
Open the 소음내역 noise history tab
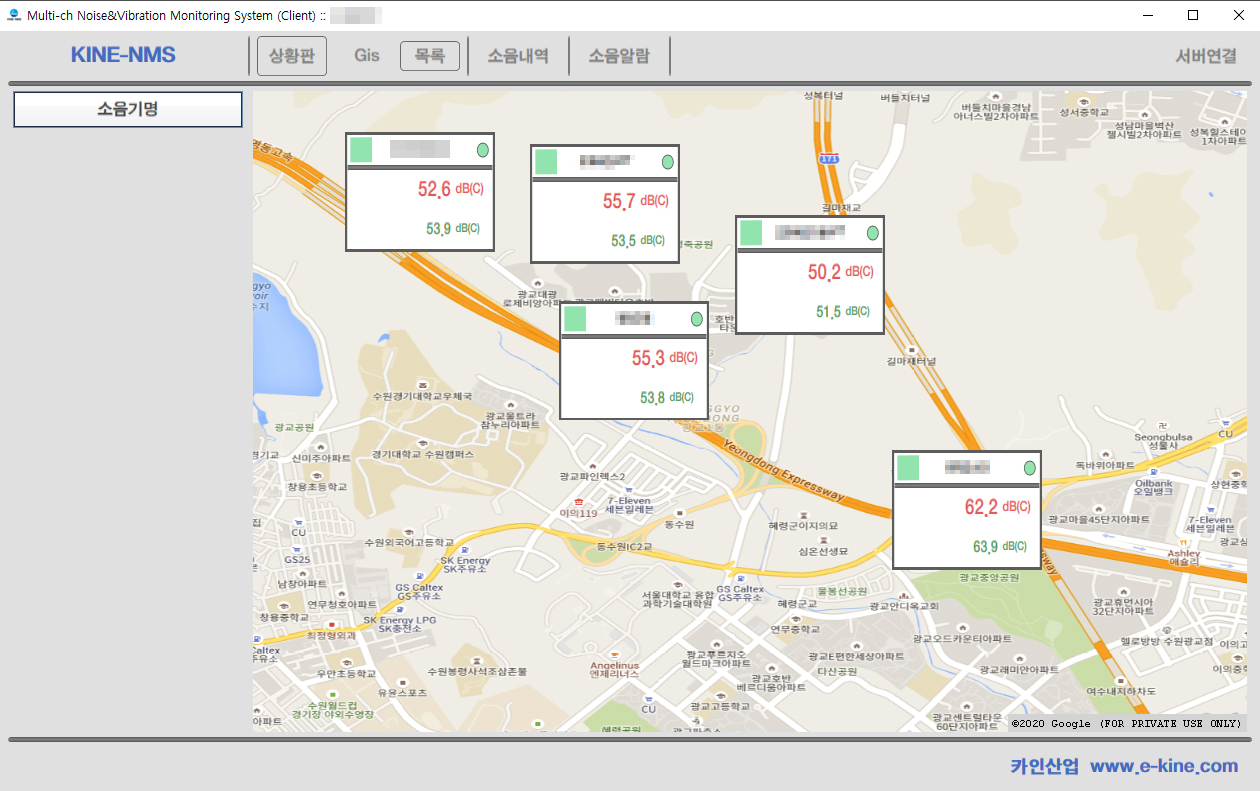pyautogui.click(x=518, y=56)
